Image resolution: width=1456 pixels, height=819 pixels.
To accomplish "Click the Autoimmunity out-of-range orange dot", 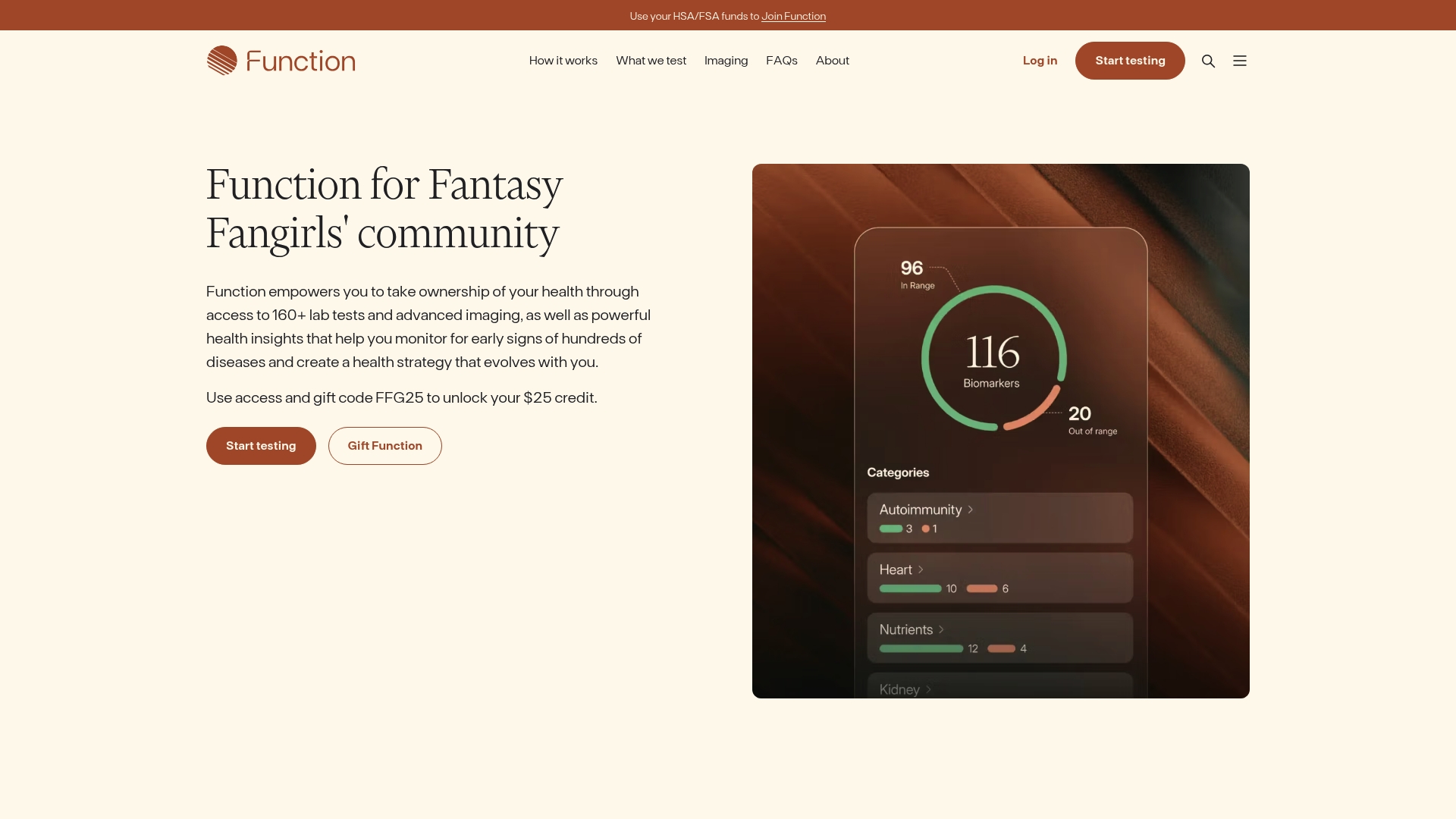I will point(925,529).
